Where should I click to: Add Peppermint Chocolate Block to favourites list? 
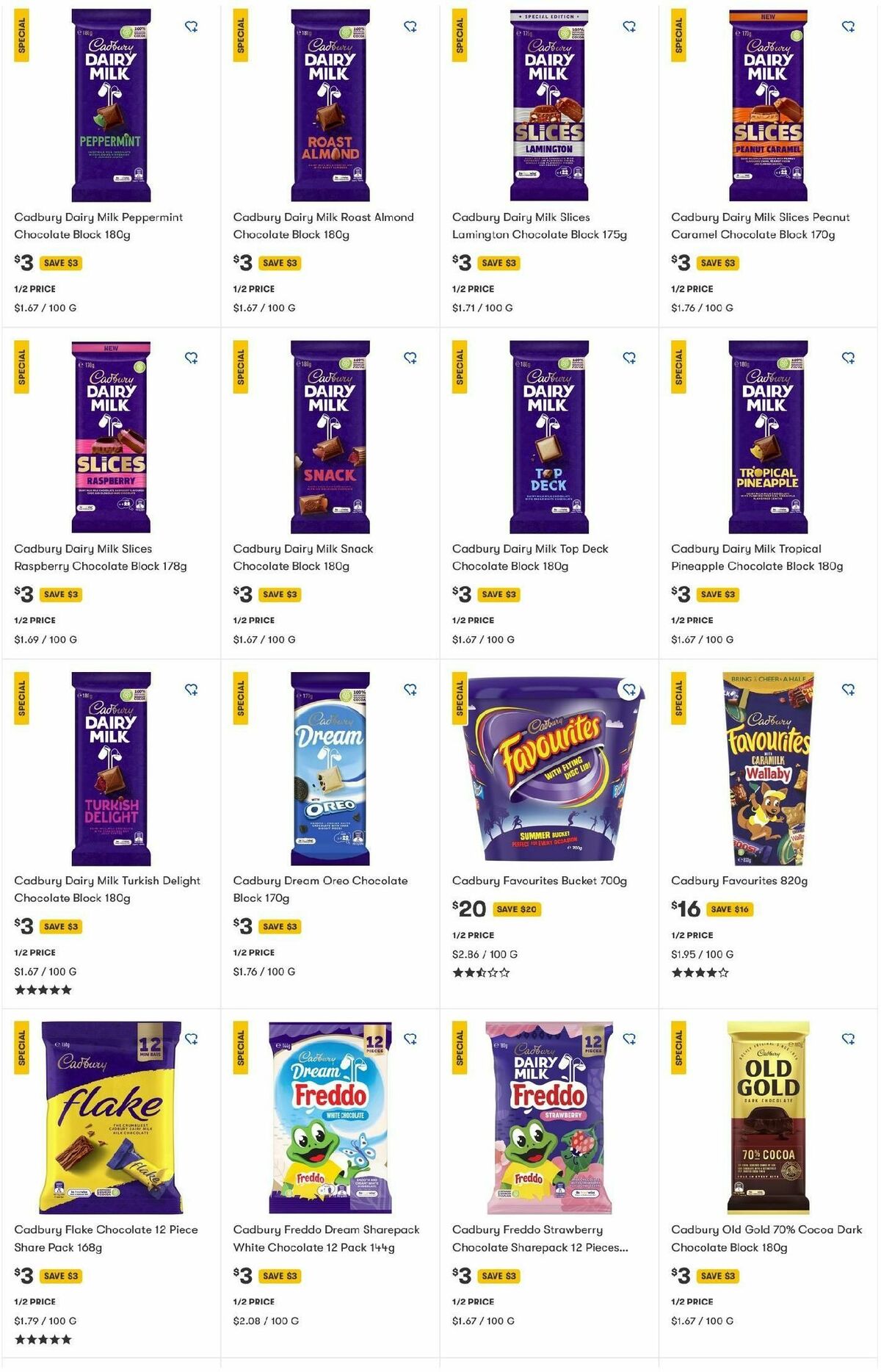192,27
